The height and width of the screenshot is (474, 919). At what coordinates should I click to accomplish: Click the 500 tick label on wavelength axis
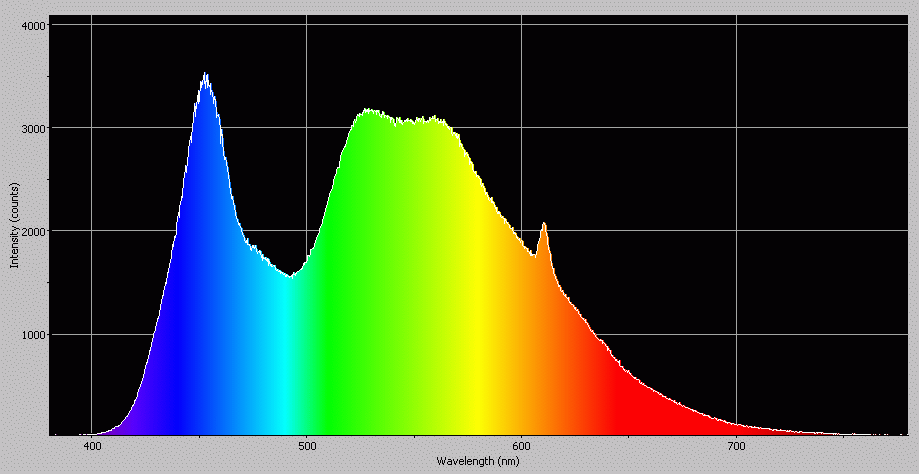(x=307, y=446)
